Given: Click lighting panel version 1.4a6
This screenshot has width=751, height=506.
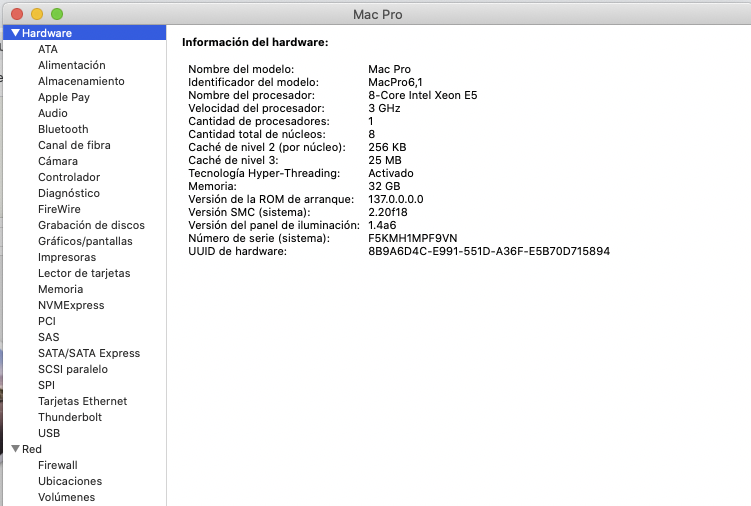Looking at the screenshot, I should (x=382, y=225).
